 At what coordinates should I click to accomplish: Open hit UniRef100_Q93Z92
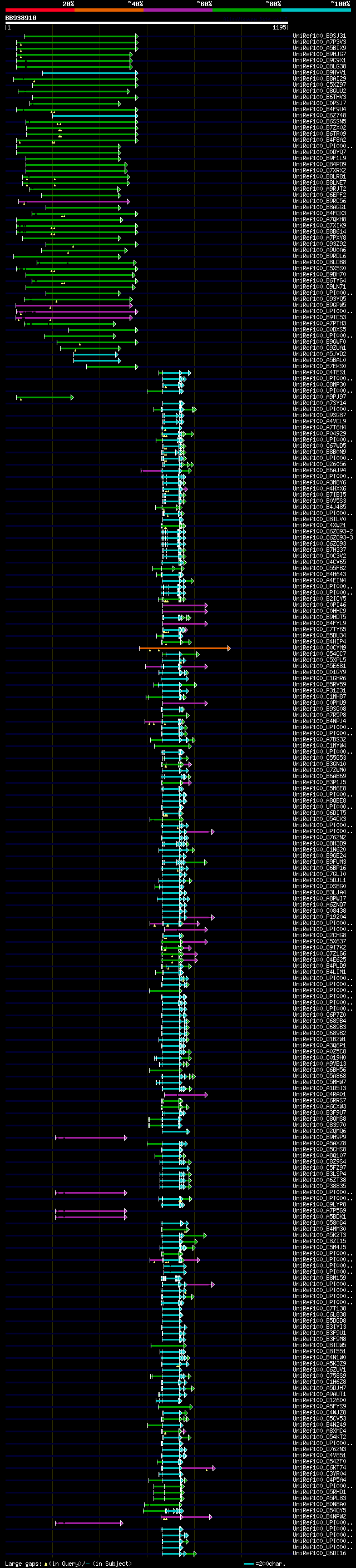[x=319, y=244]
